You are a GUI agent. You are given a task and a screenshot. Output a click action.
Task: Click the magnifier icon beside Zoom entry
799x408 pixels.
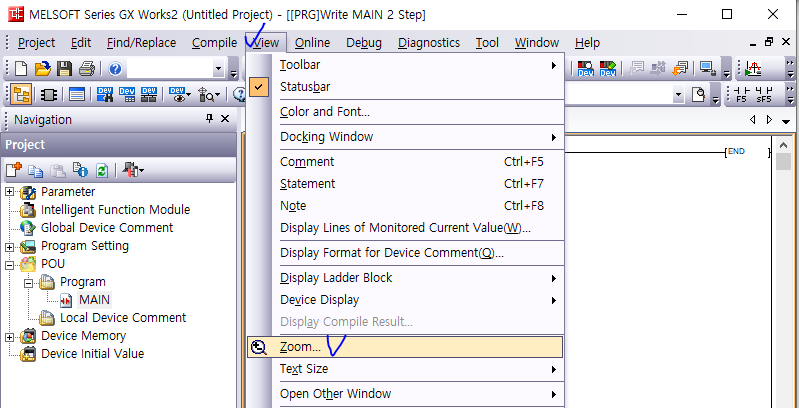coord(259,347)
